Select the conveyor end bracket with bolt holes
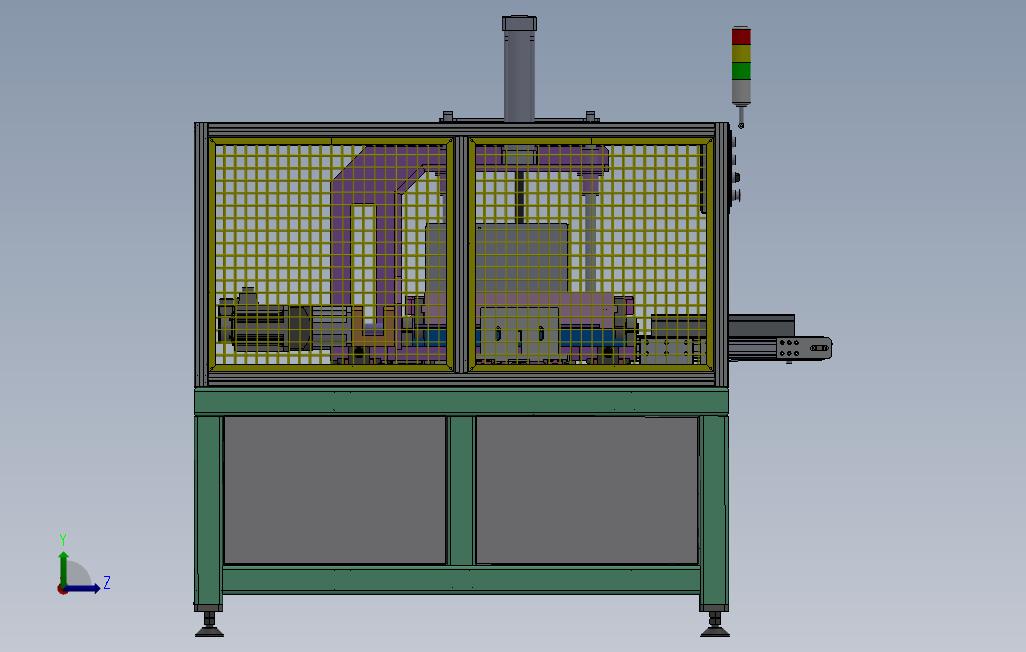1026x652 pixels. pyautogui.click(x=804, y=348)
